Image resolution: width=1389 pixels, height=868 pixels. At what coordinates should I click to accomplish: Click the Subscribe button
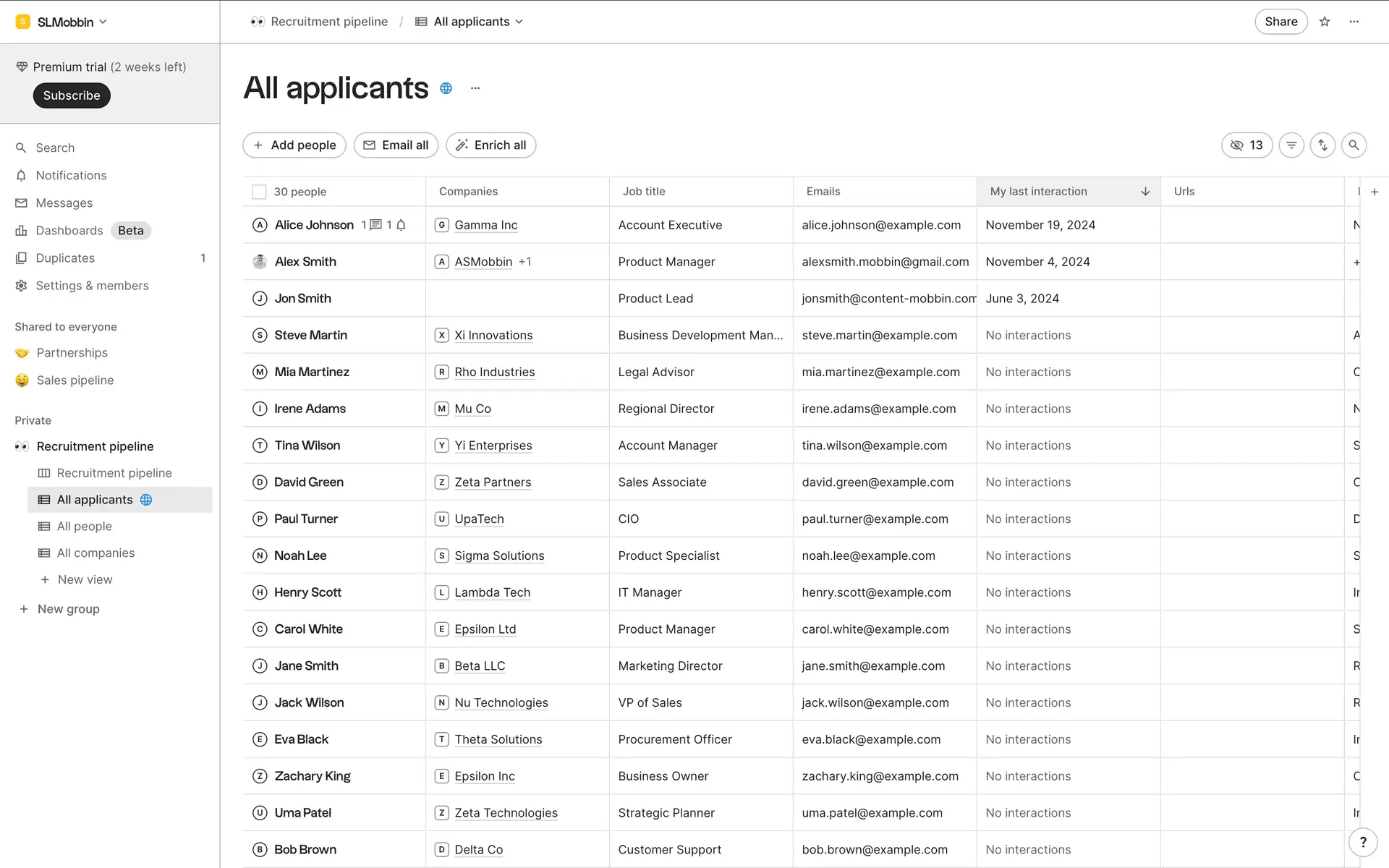pos(72,95)
